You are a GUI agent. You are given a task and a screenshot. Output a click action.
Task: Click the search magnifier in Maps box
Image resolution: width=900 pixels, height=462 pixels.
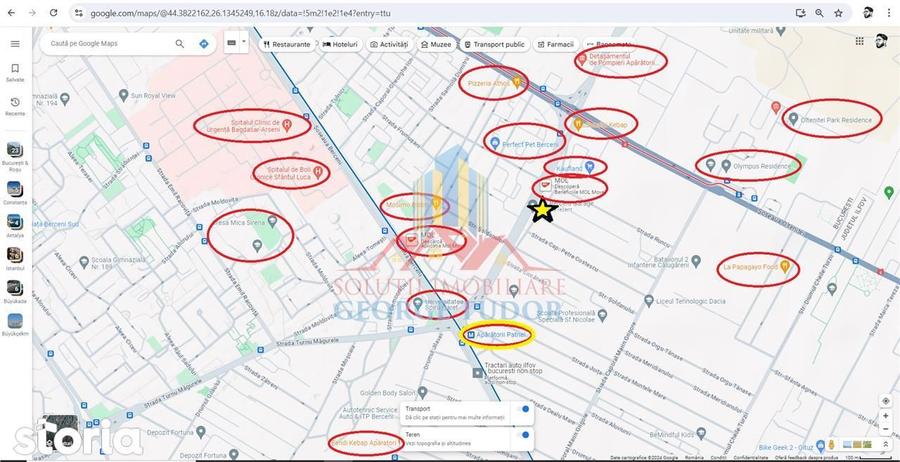click(180, 44)
